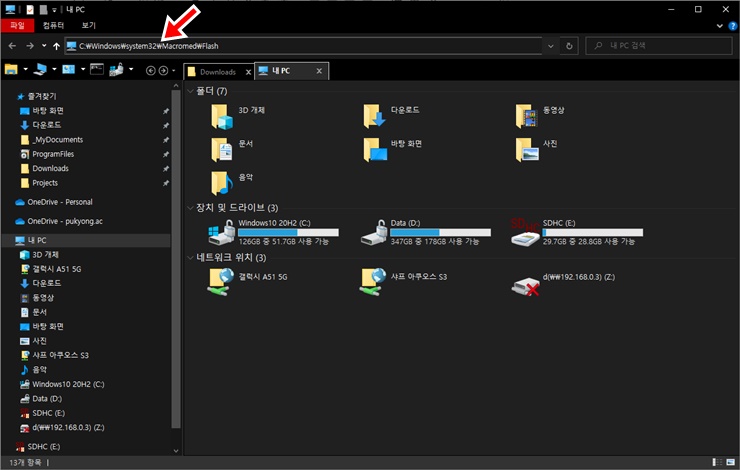Click the drive-with-lock toolbar icon
This screenshot has height=470, width=740.
click(x=116, y=70)
